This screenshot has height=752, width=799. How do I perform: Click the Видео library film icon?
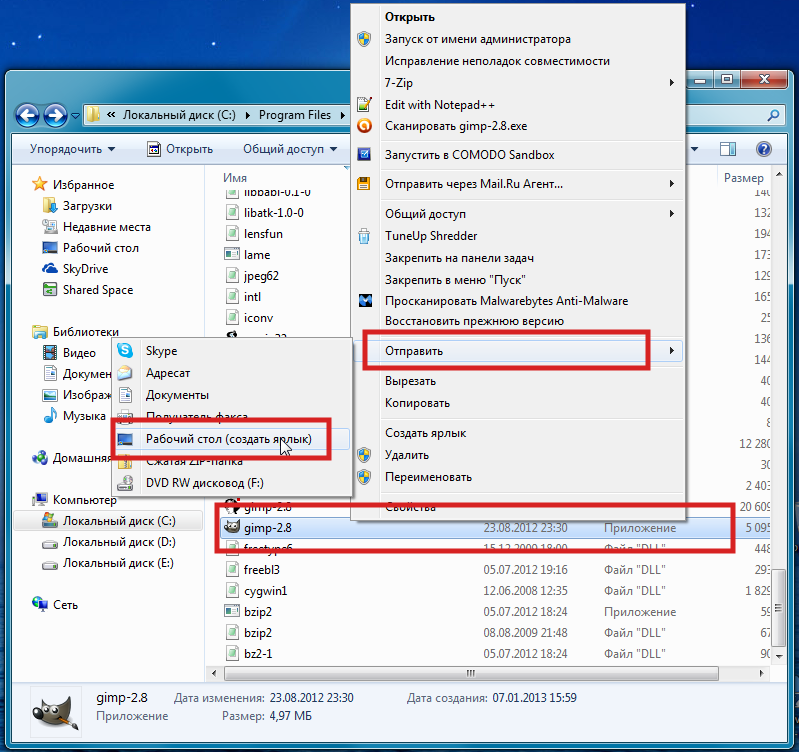tap(50, 353)
